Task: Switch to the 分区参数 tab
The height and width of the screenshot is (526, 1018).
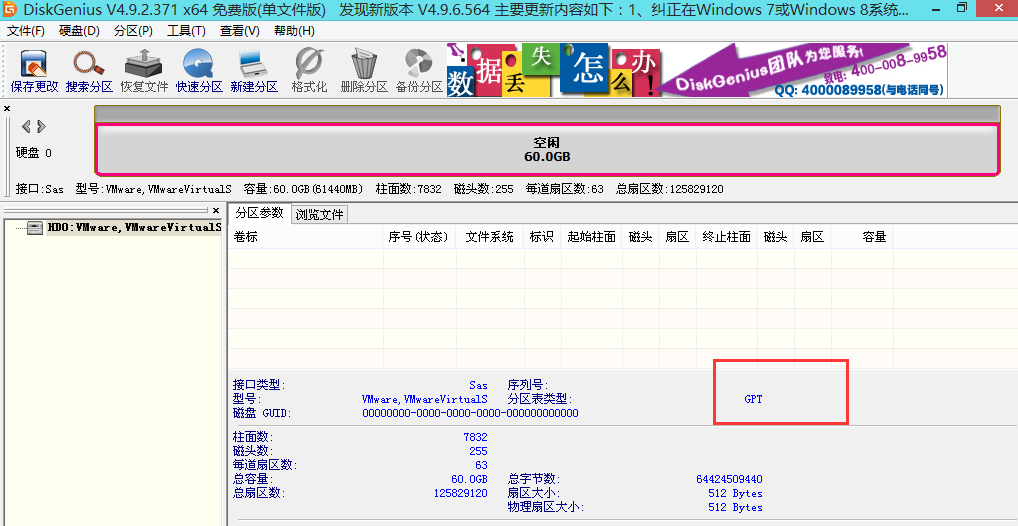Action: point(260,212)
